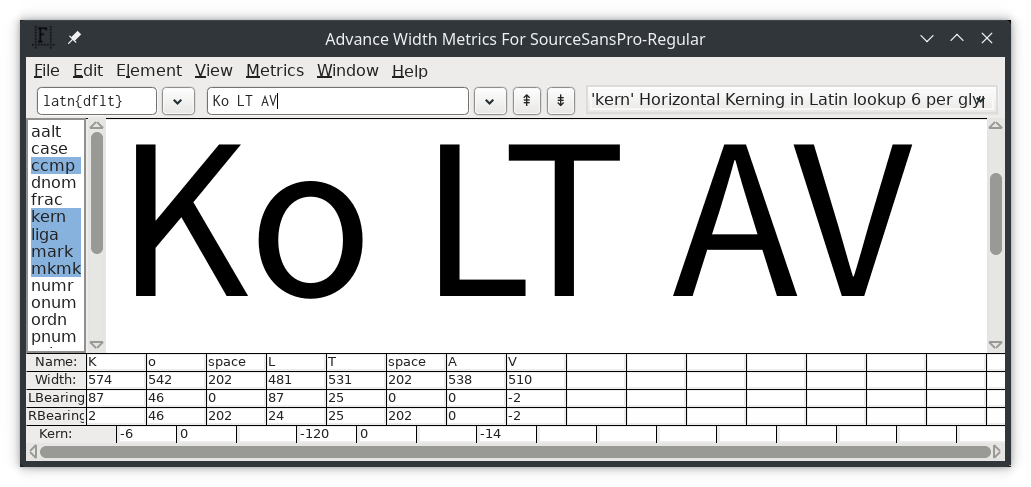Click the horizontal scroll left arrow
Screen dimensions: 1031x487
pyautogui.click(x=33, y=452)
